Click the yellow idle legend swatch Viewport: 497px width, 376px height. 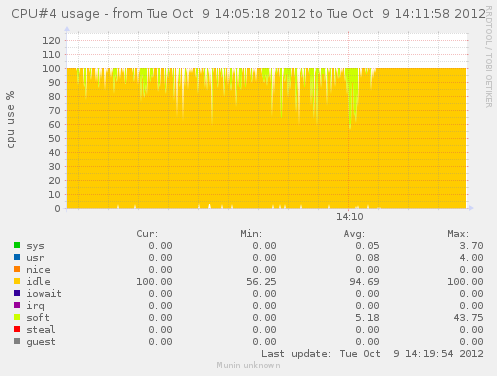17,281
